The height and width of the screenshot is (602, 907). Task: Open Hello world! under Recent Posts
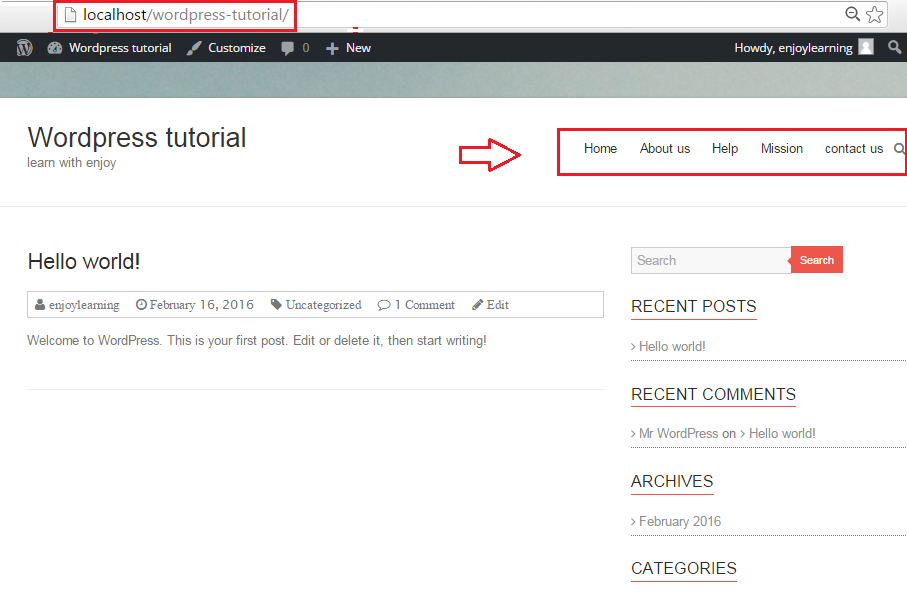(672, 346)
